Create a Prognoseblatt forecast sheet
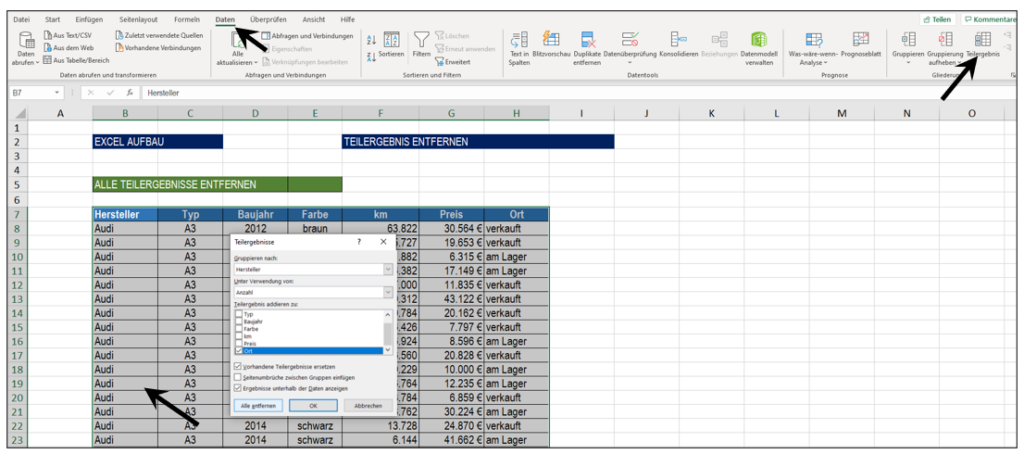The image size is (1024, 454). tap(861, 44)
